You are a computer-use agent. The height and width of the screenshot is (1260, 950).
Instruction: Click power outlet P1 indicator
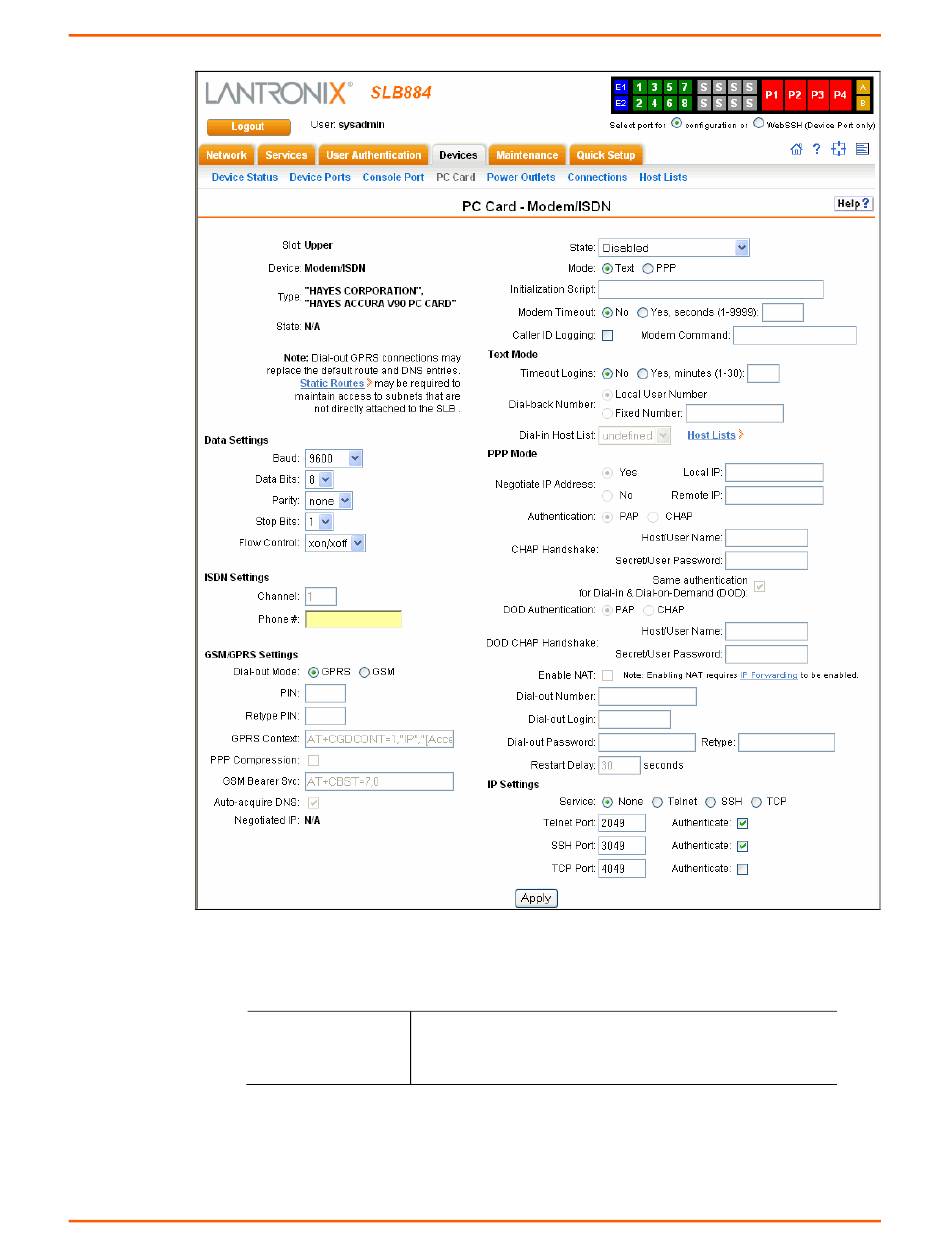click(x=772, y=94)
